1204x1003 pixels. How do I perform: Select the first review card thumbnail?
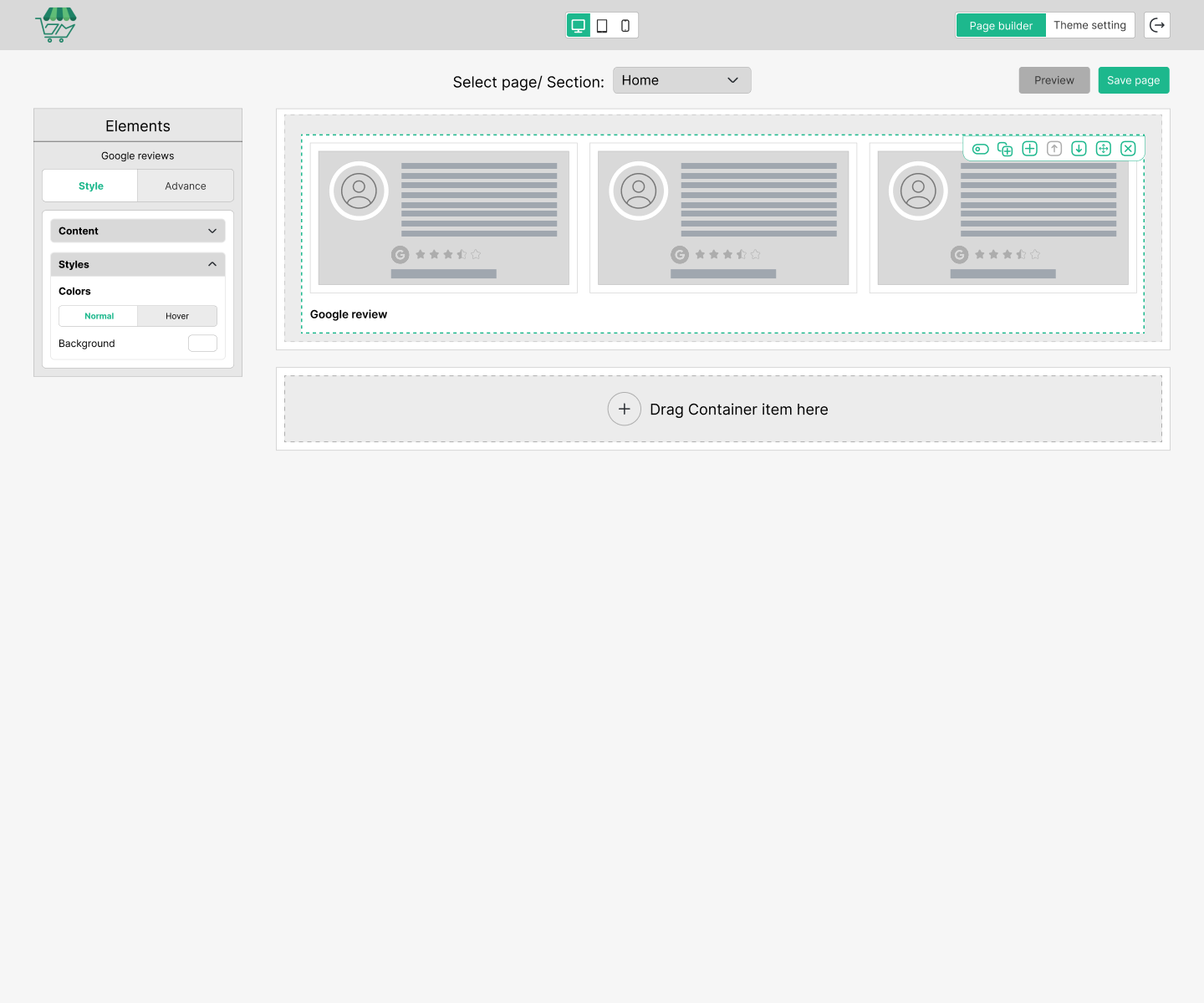pos(444,218)
